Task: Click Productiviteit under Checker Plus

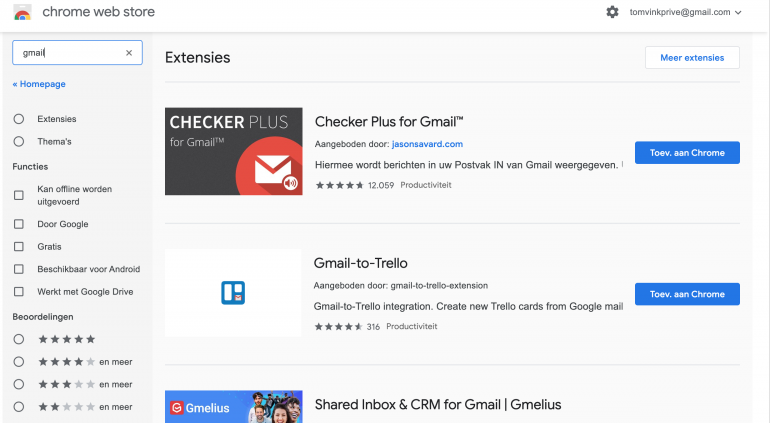Action: (x=426, y=185)
